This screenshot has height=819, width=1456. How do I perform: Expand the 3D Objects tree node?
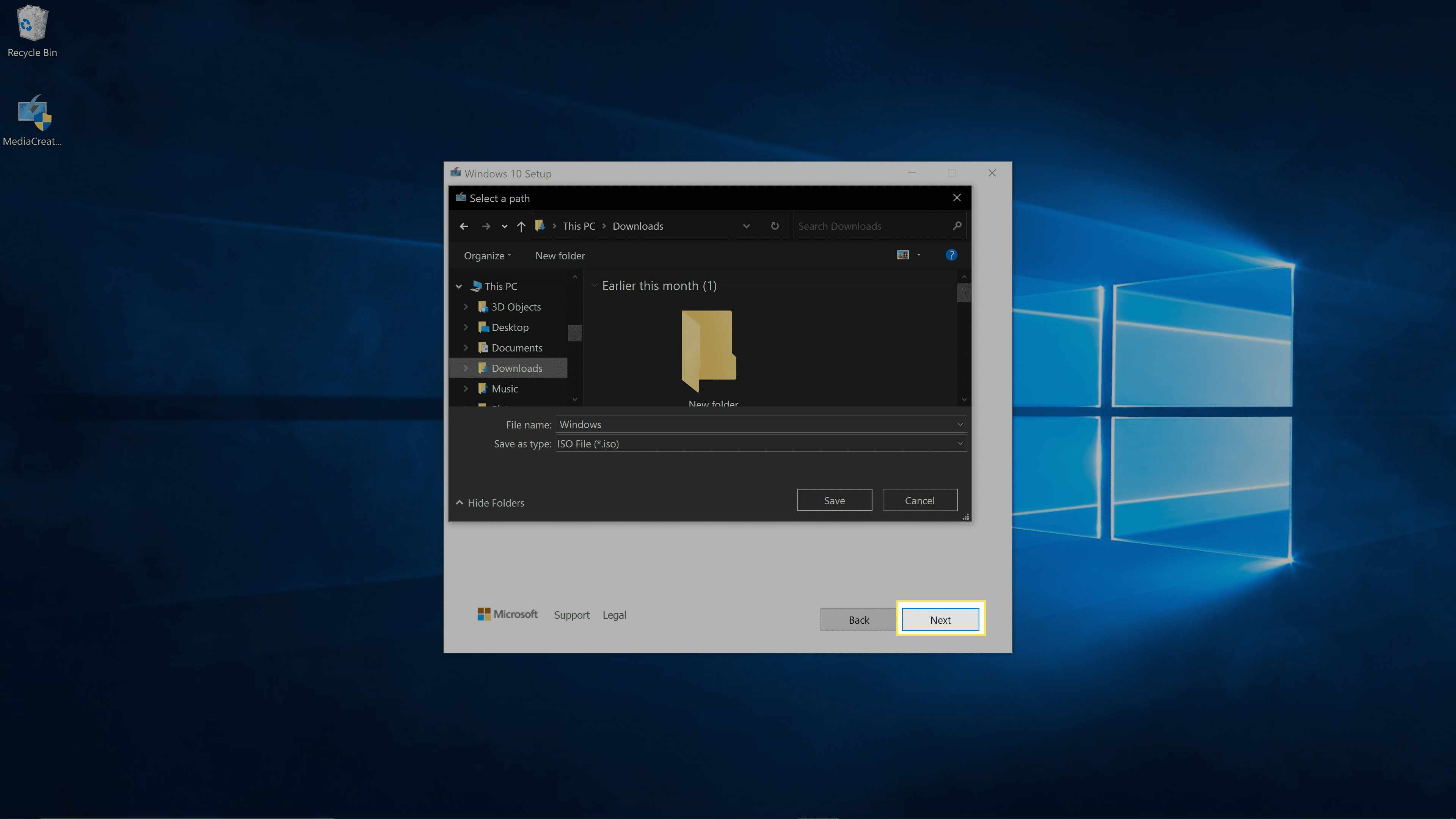466,306
